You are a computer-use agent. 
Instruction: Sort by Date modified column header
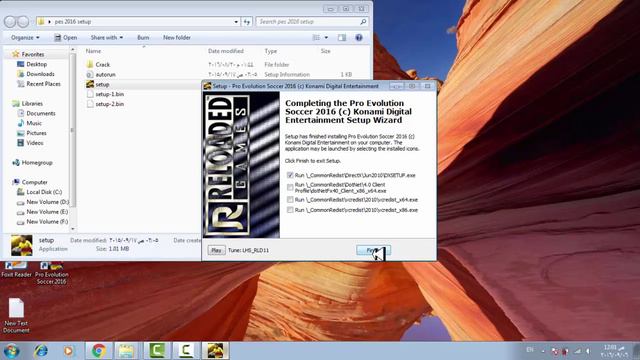pyautogui.click(x=226, y=51)
